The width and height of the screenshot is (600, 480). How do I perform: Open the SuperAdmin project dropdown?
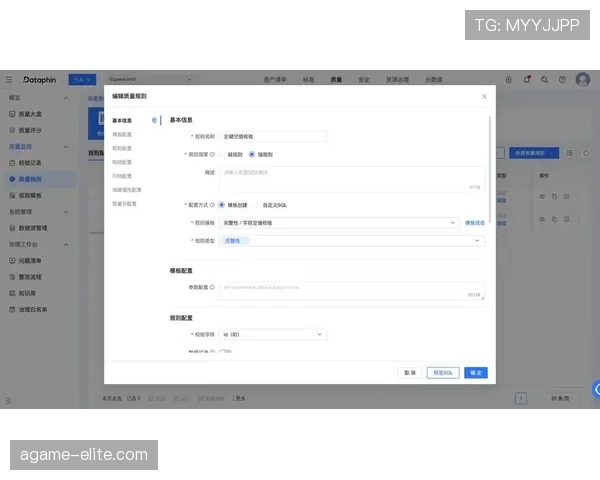[x=150, y=79]
